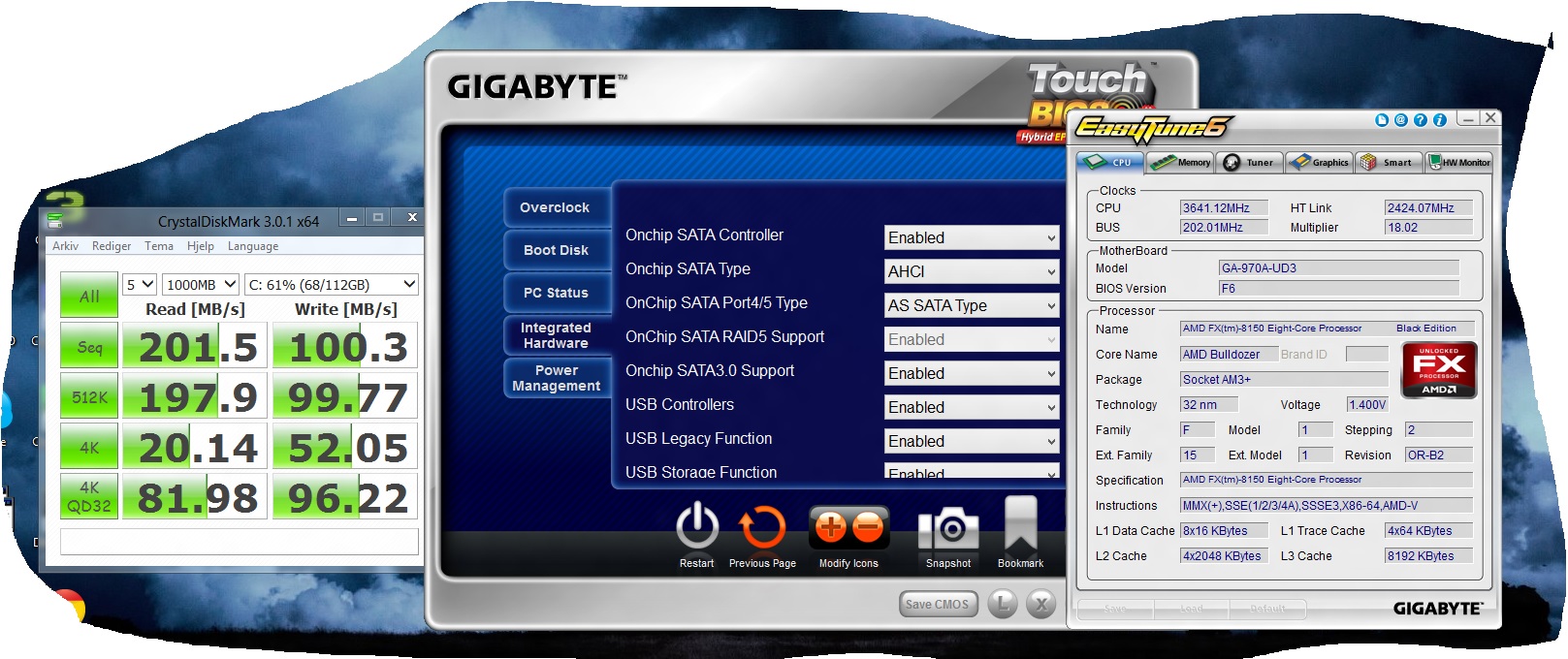Click the EasyTune6 info icon
This screenshot has width=1568, height=659.
(1440, 120)
